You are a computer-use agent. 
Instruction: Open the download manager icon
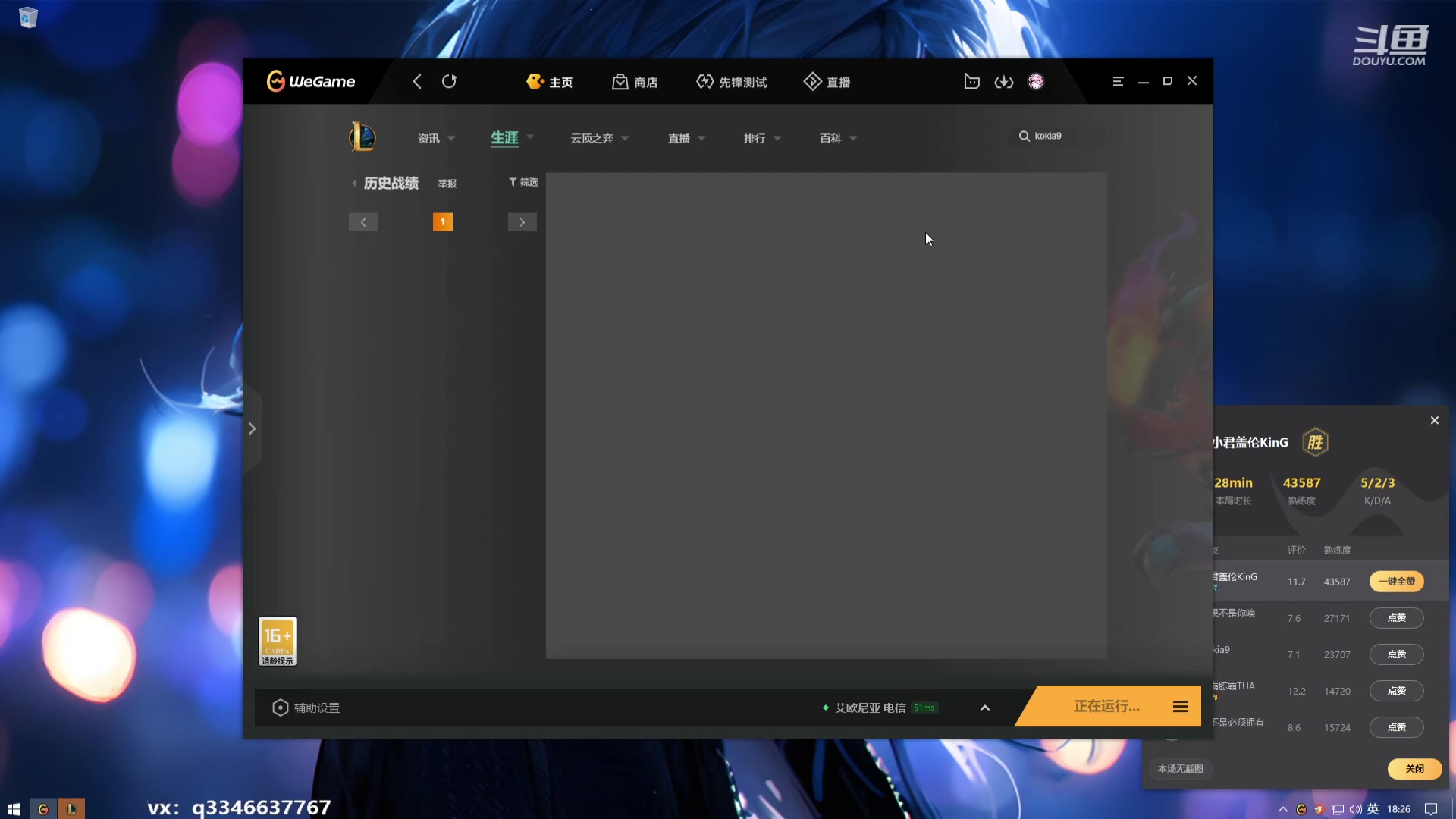(x=1004, y=81)
